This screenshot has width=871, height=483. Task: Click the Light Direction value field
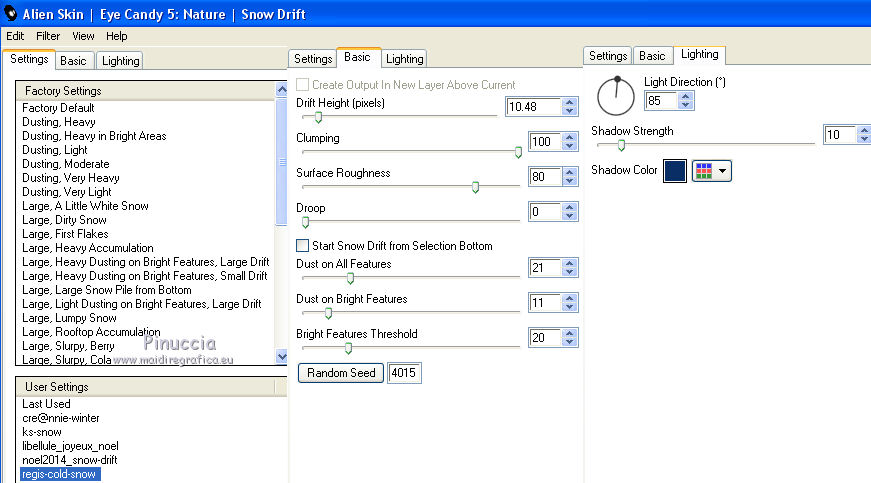click(661, 100)
